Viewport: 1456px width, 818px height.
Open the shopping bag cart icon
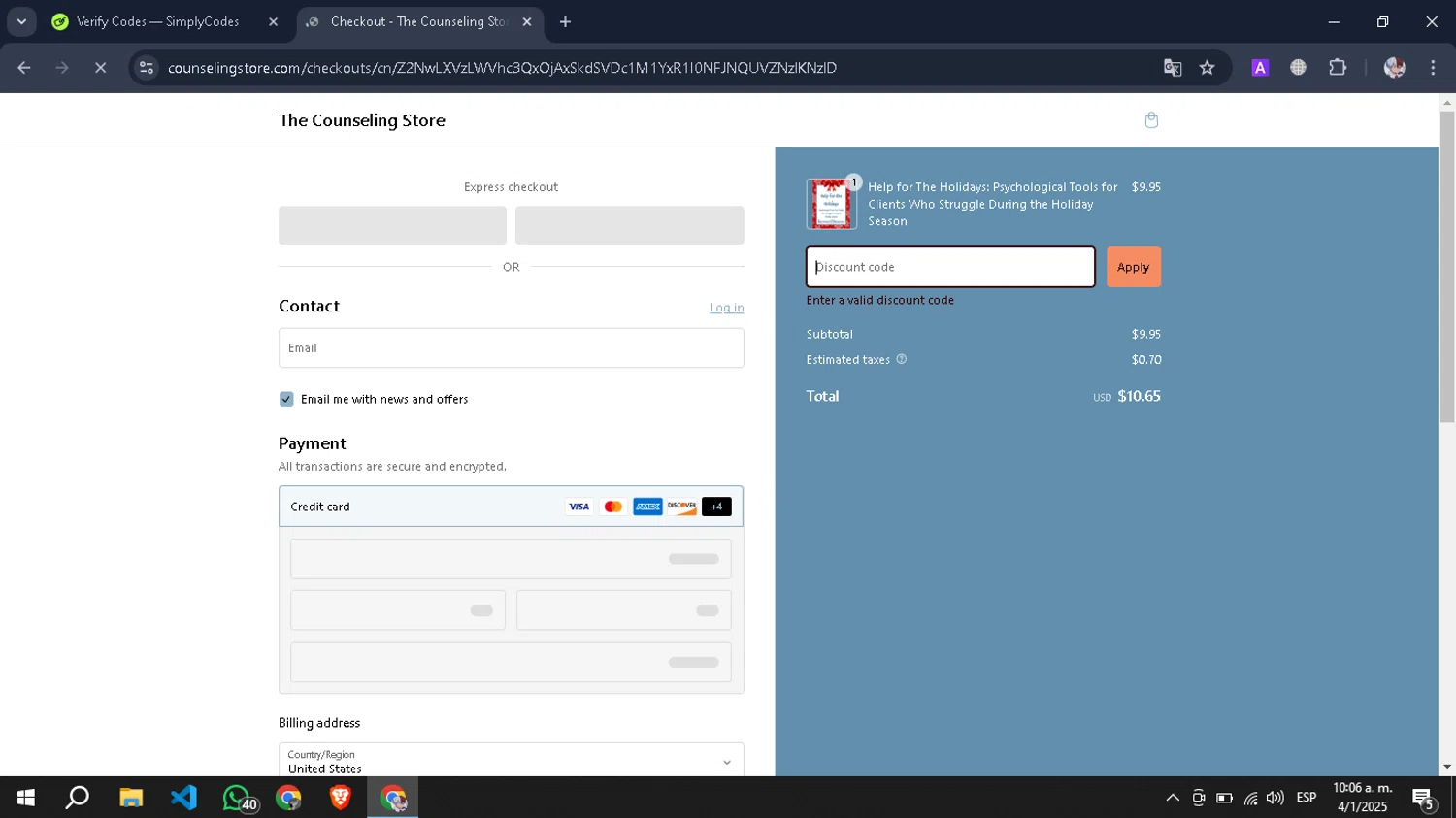pos(1151,120)
